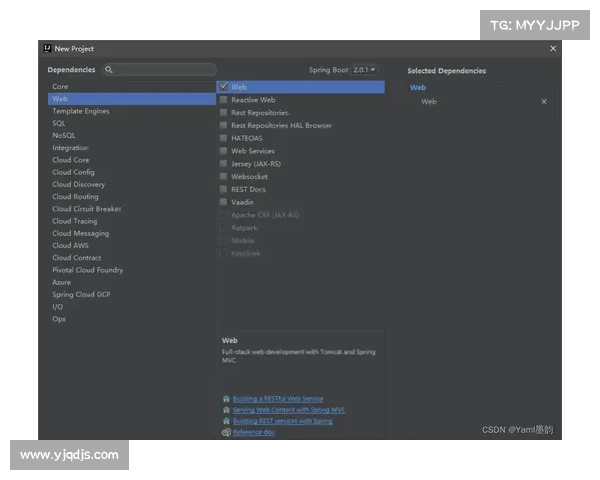The image size is (600, 480).
Task: Select the SQL dependency category
Action: 59,123
